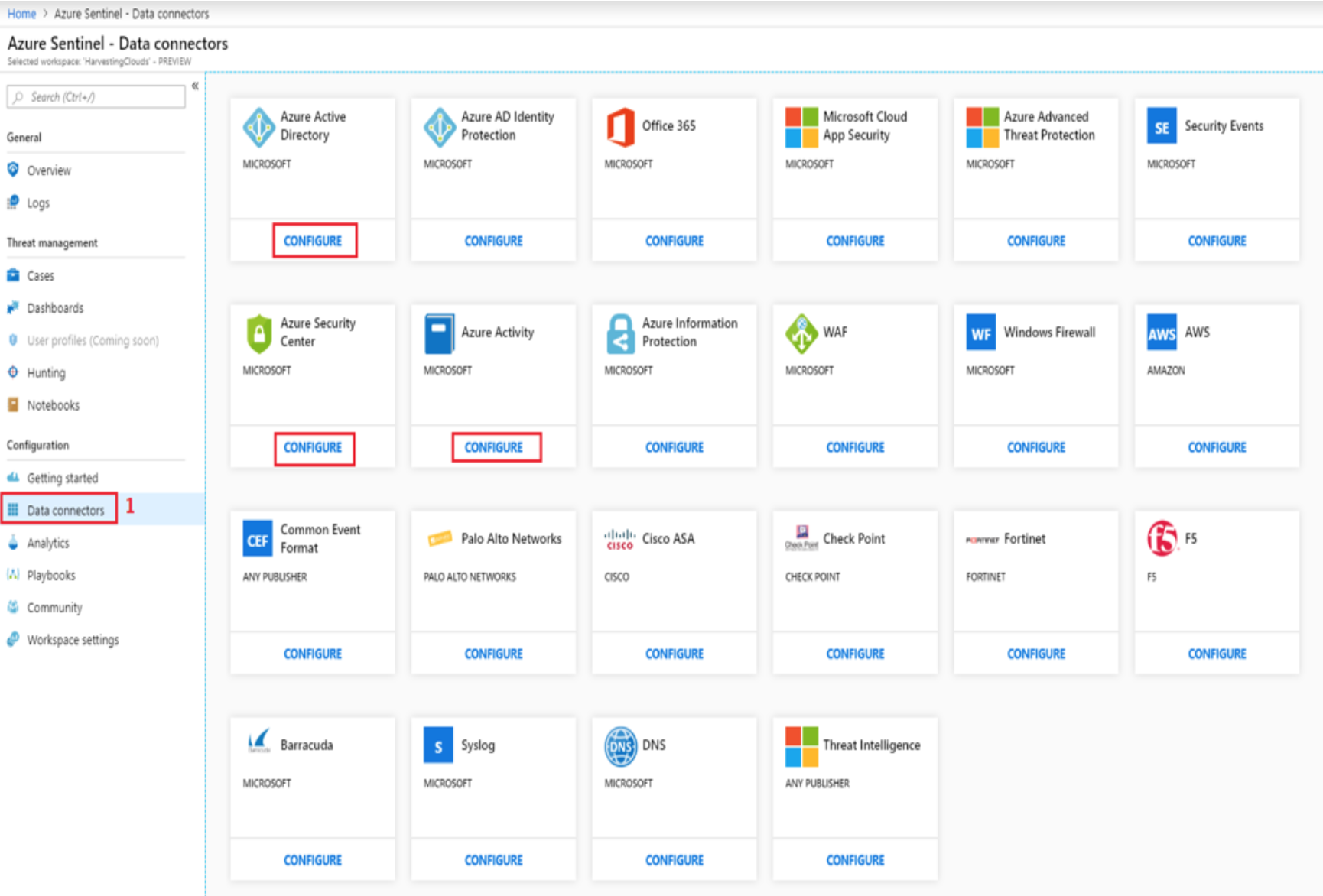Click the Azure Sentinel - Data connectors breadcrumb
Image resolution: width=1323 pixels, height=896 pixels.
[x=132, y=14]
